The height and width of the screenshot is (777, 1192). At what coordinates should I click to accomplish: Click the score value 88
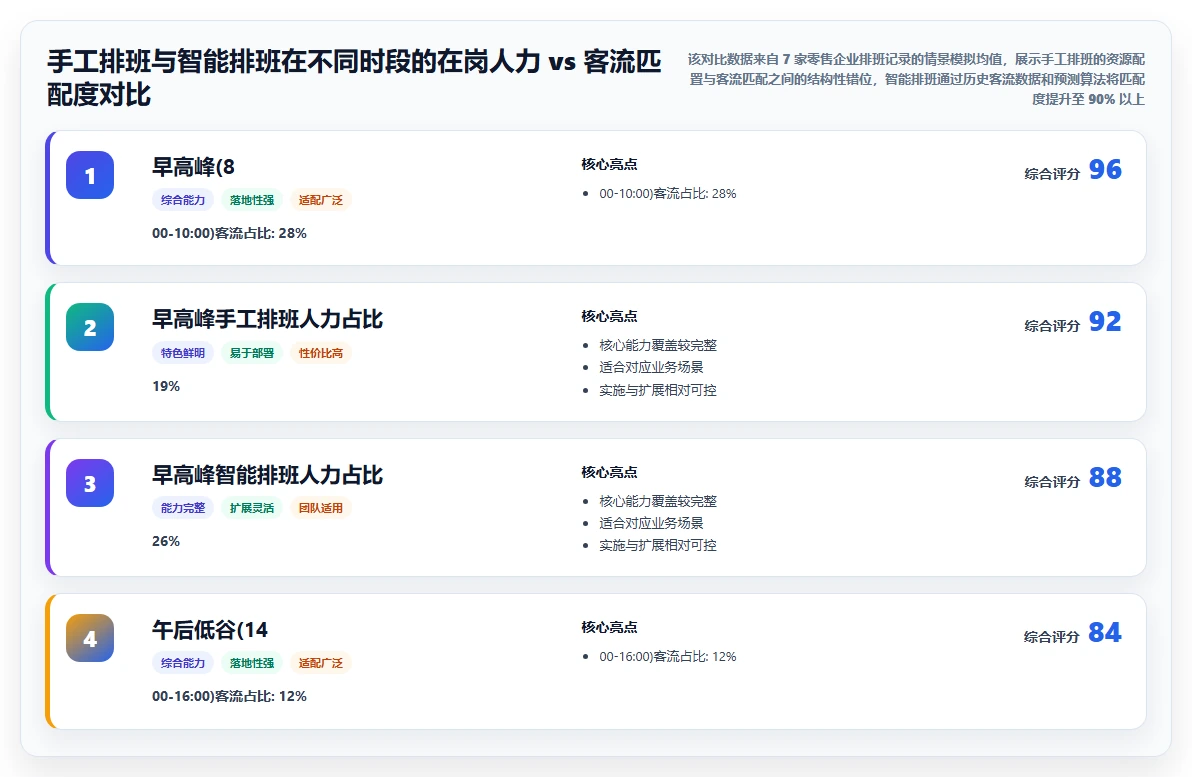(1105, 477)
